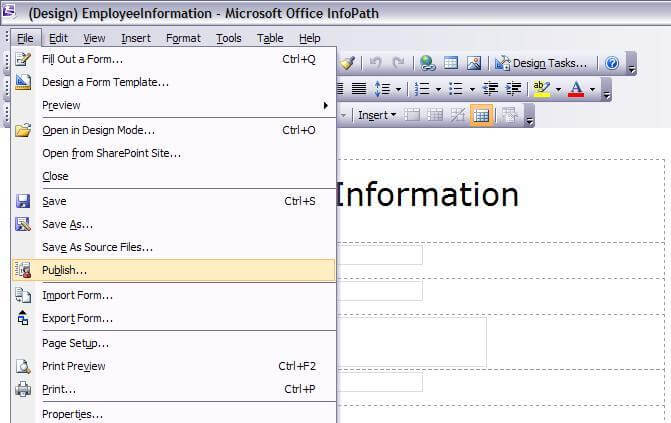
Task: Click the Redo arrow icon
Action: (x=398, y=63)
